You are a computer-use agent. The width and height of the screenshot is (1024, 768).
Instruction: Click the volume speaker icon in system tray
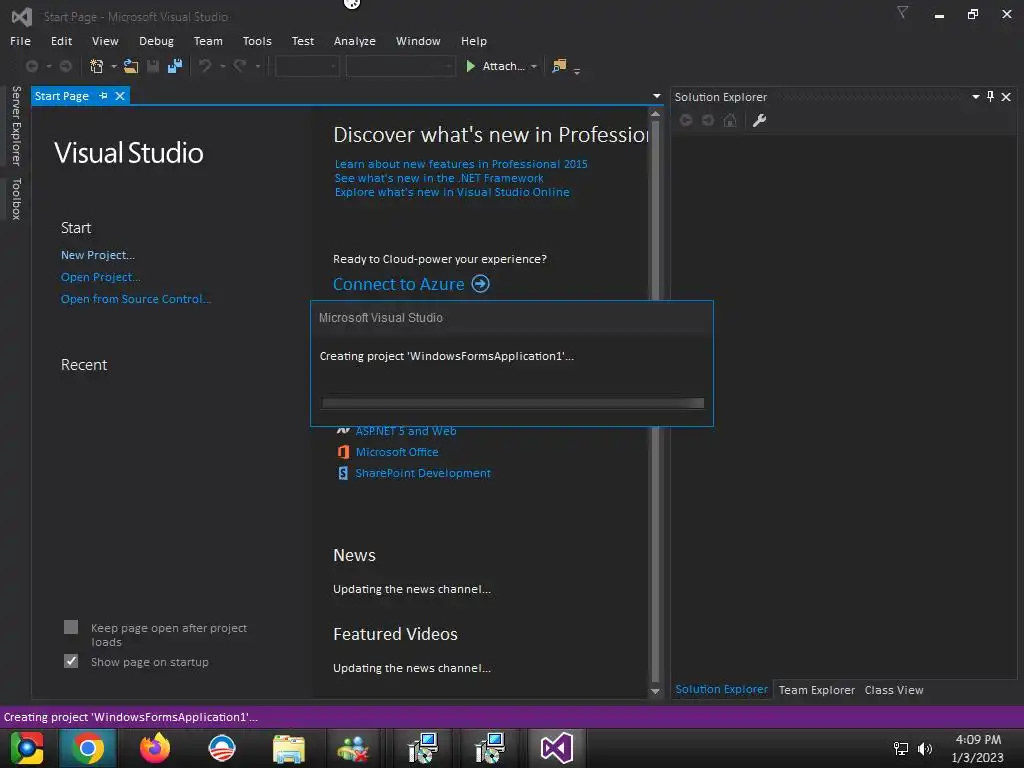[925, 749]
